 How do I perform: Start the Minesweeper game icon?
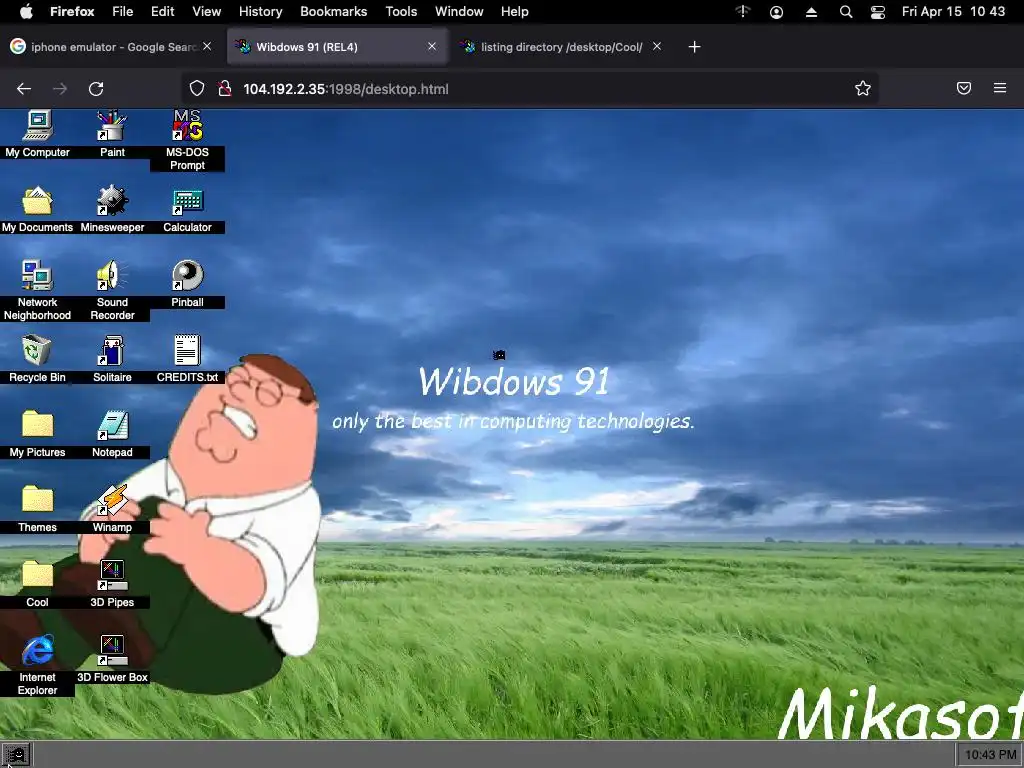tap(112, 209)
